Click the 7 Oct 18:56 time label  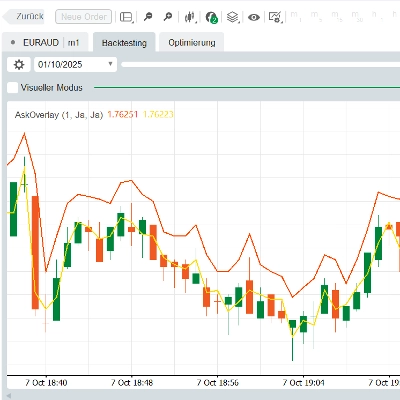pyautogui.click(x=218, y=383)
